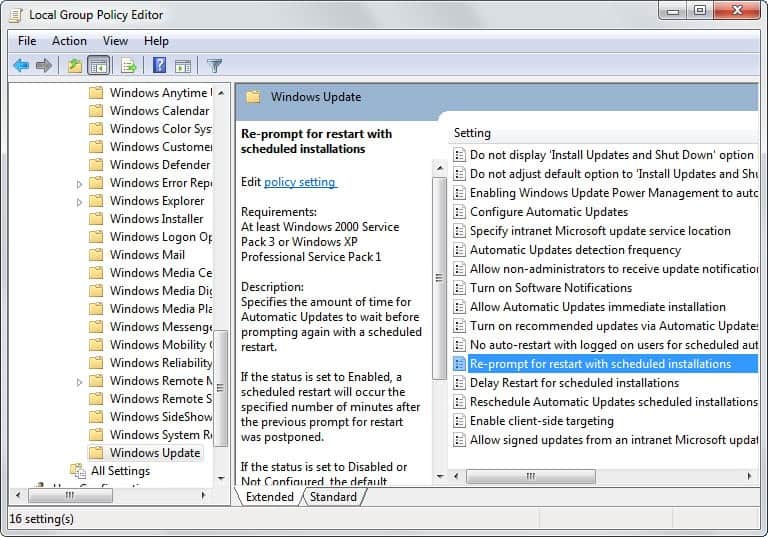768x537 pixels.
Task: Click the Windows SideShow folder icon
Action: click(96, 416)
